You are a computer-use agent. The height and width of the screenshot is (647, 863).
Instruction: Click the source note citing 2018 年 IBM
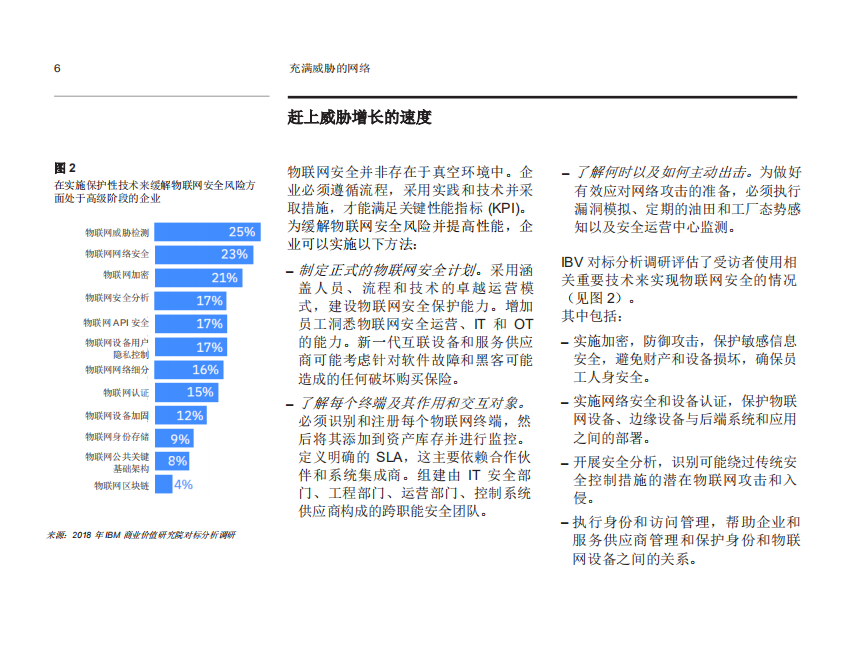140,536
